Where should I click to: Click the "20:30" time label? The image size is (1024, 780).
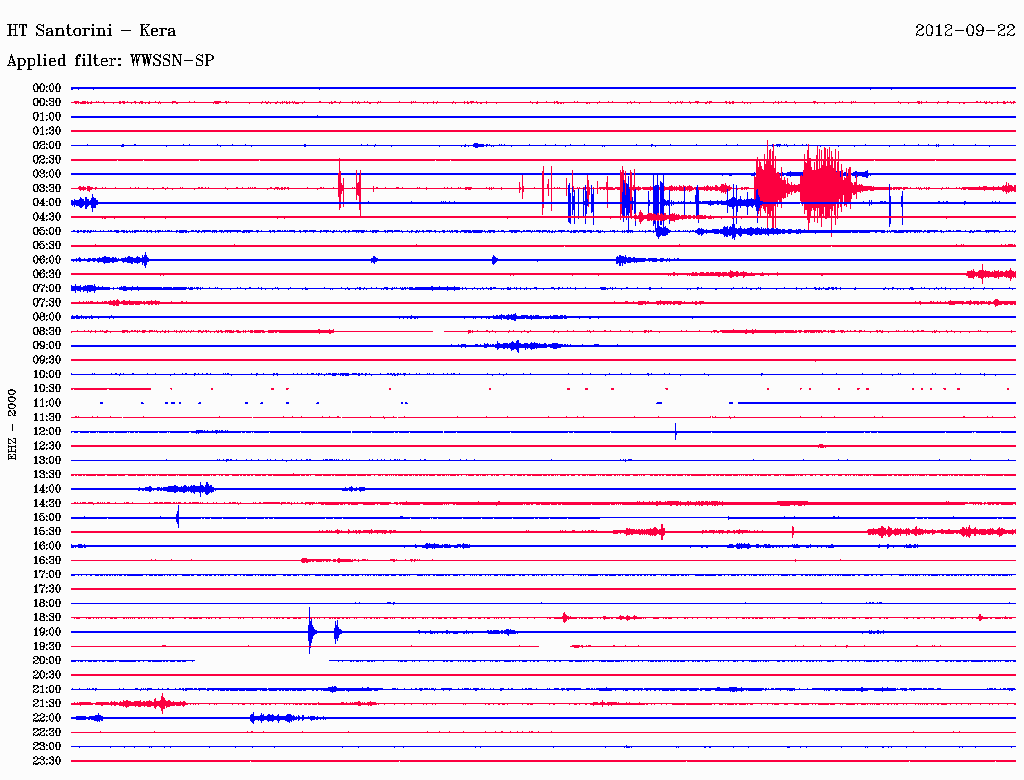[x=47, y=675]
